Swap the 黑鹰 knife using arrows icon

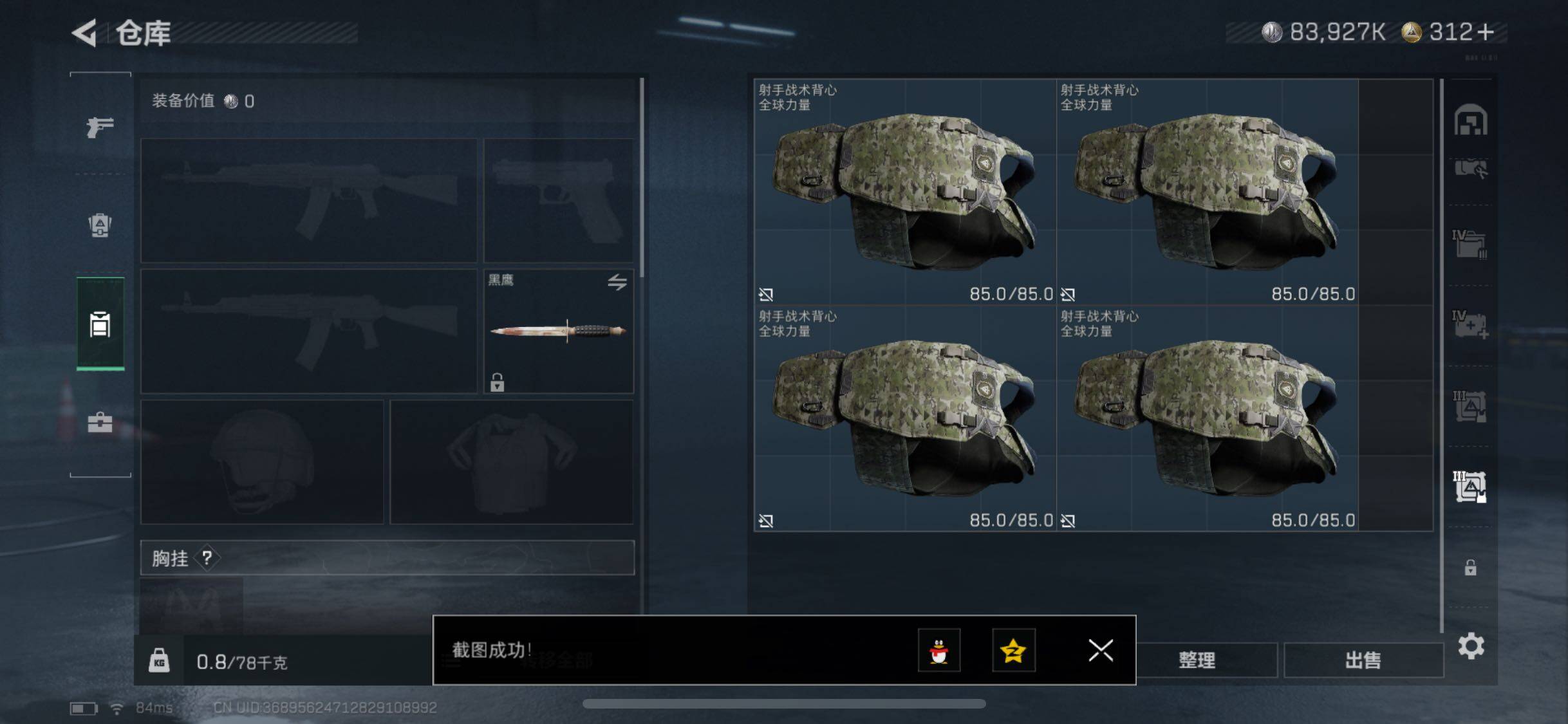click(x=617, y=282)
